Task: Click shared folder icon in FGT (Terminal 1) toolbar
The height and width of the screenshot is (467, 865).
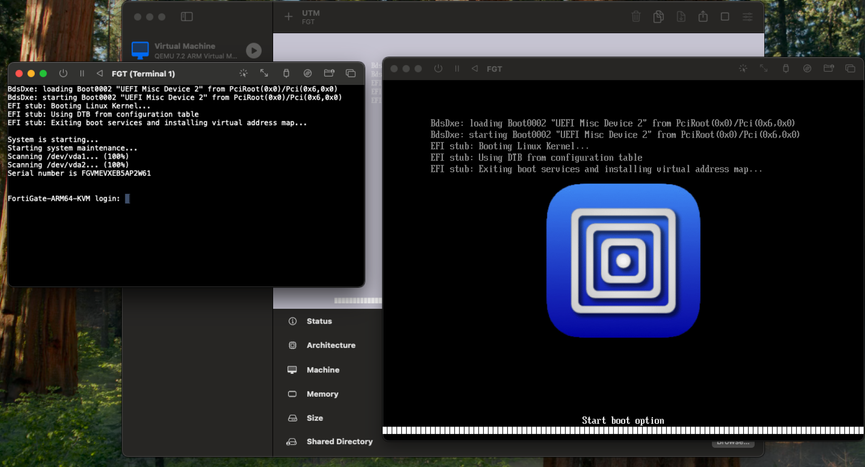Action: [x=329, y=73]
